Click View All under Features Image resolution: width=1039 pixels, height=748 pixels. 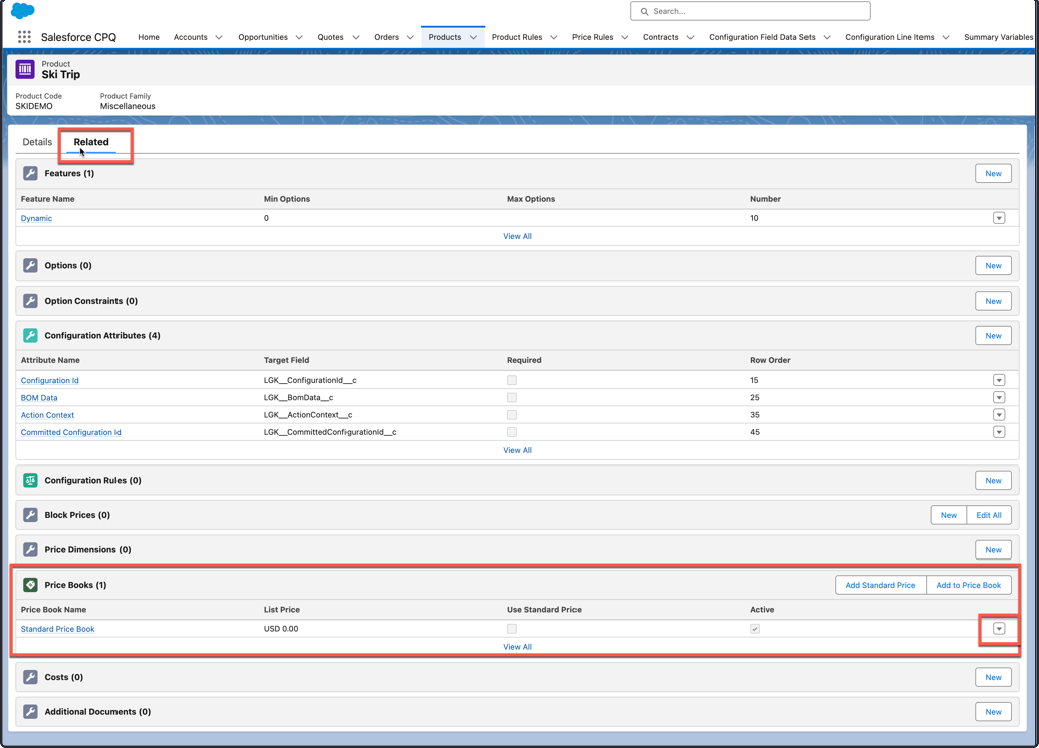click(518, 236)
